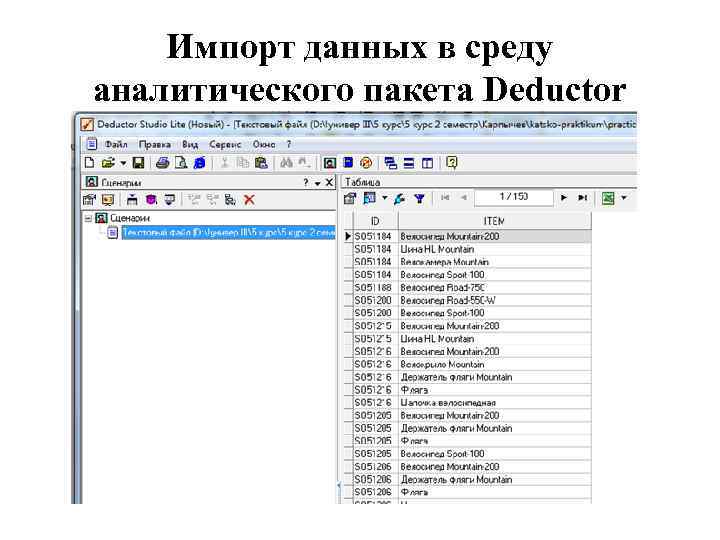Select the cell Велосипед Road-550-W
This screenshot has height=540, width=720.
tap(494, 300)
